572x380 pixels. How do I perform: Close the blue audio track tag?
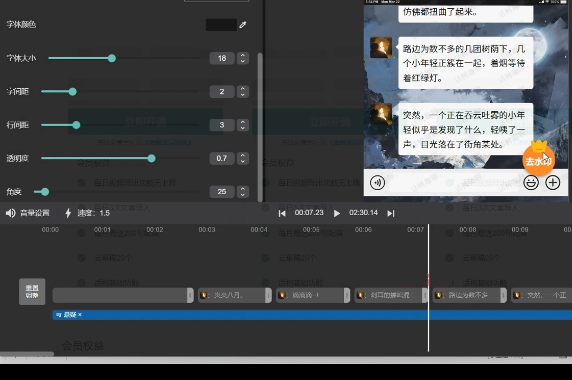tap(80, 315)
